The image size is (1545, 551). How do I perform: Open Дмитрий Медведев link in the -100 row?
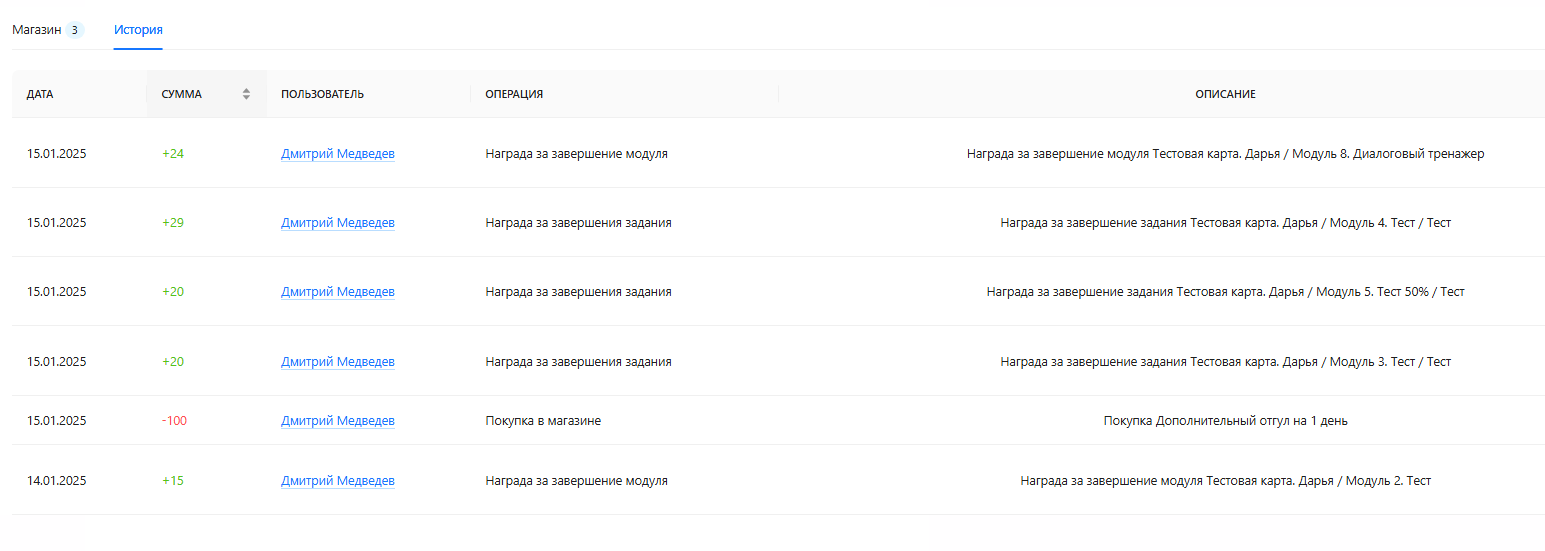338,421
